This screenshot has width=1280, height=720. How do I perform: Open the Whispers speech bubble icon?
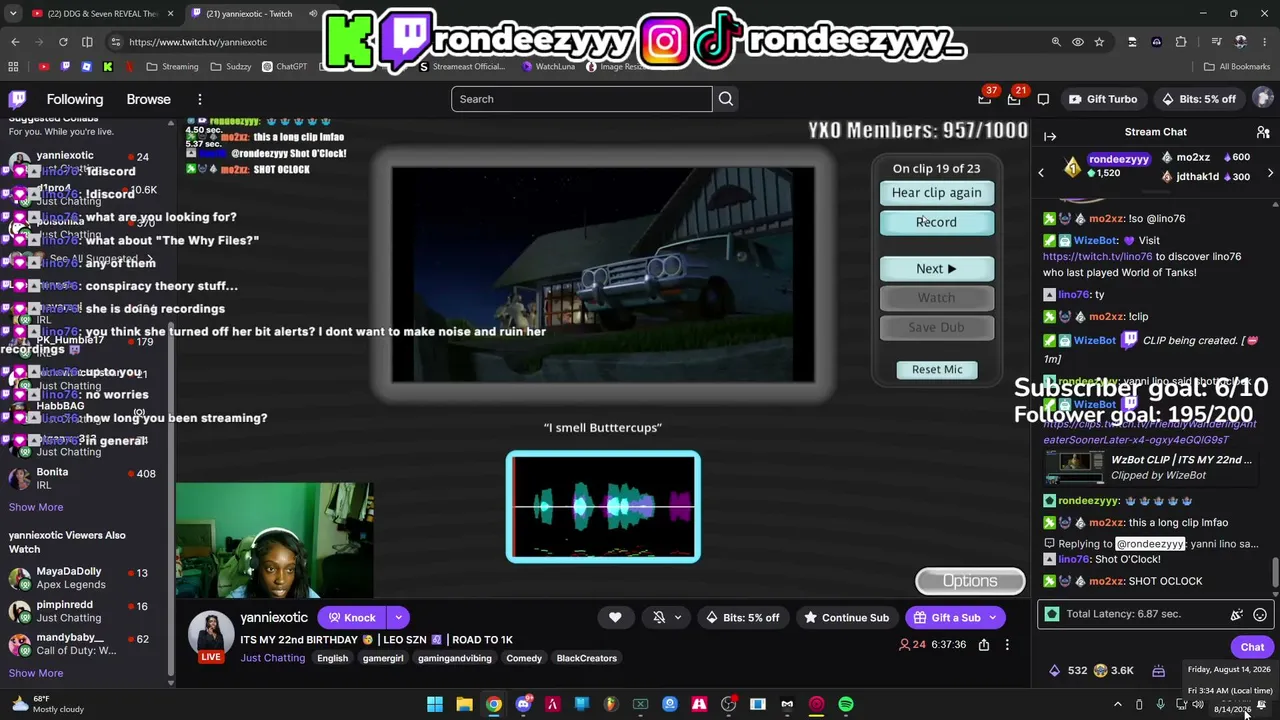1043,99
